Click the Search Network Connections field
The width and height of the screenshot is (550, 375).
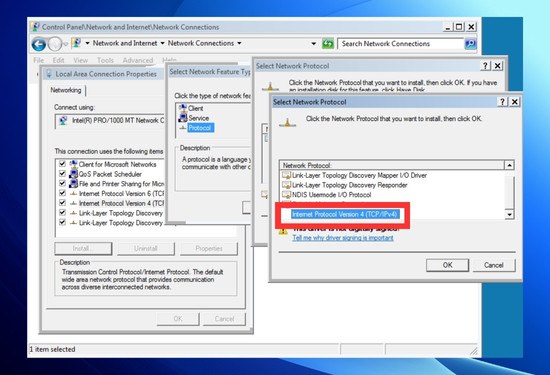(401, 44)
